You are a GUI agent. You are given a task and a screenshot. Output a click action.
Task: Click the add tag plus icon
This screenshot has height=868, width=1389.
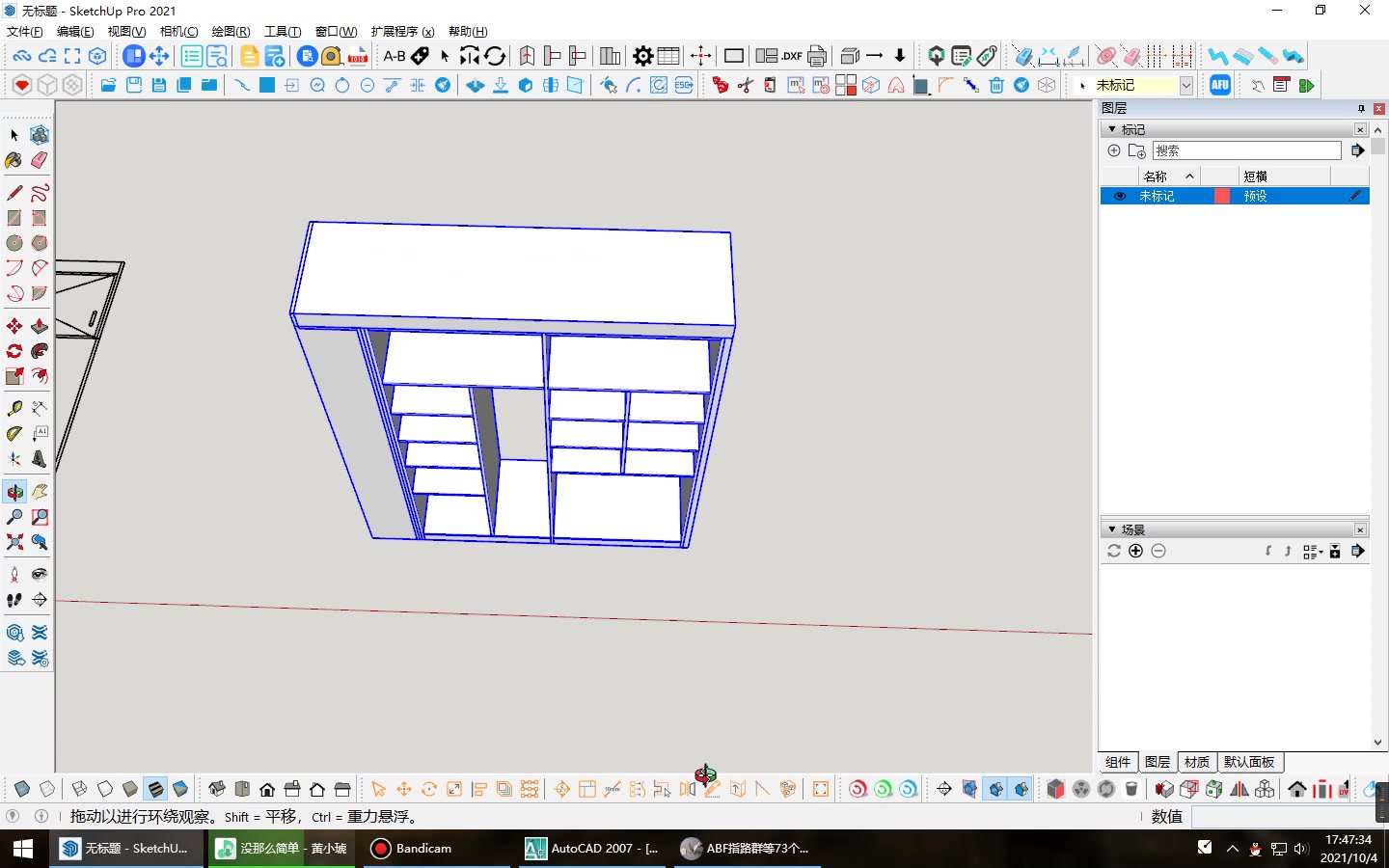(x=1114, y=150)
